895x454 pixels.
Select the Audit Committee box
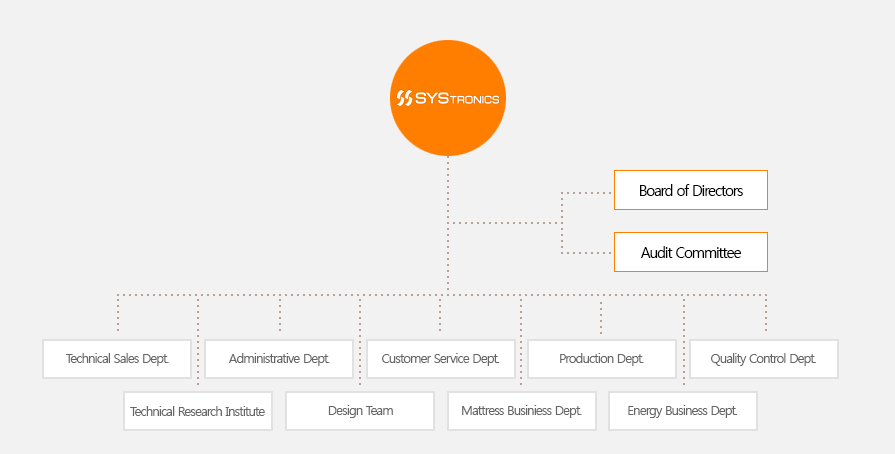point(691,252)
